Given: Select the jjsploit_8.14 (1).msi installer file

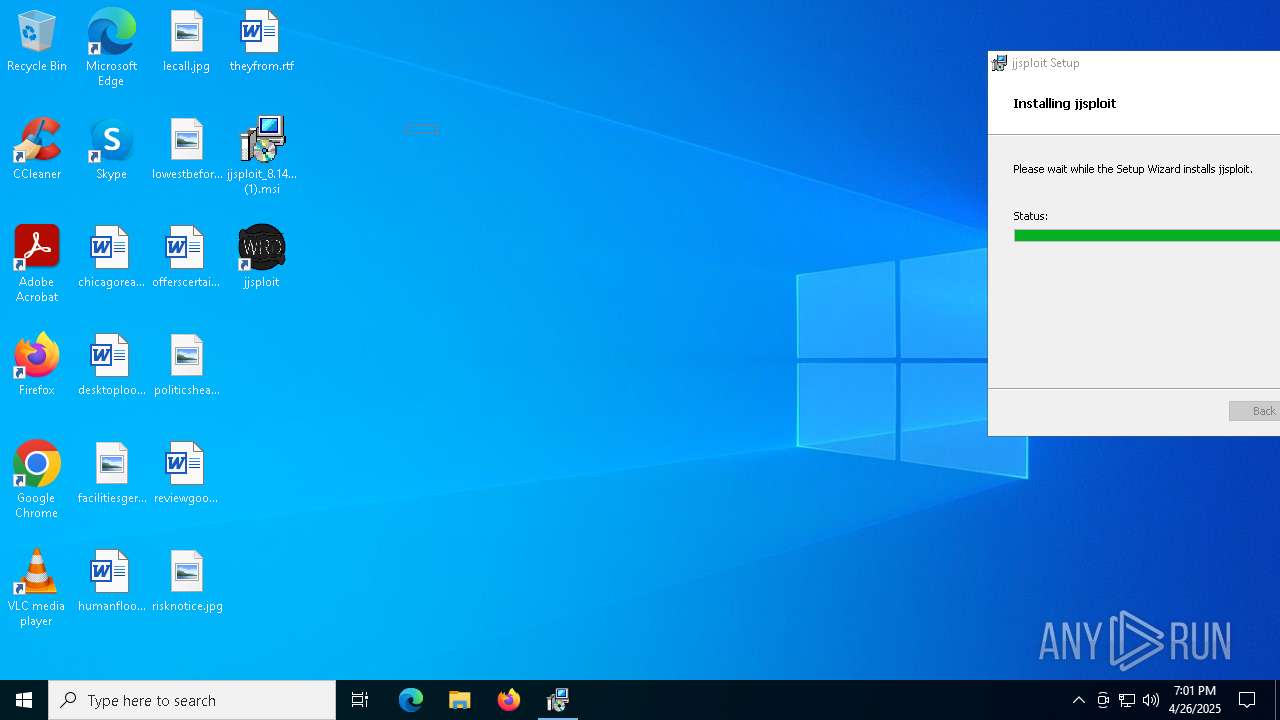Looking at the screenshot, I should (261, 156).
